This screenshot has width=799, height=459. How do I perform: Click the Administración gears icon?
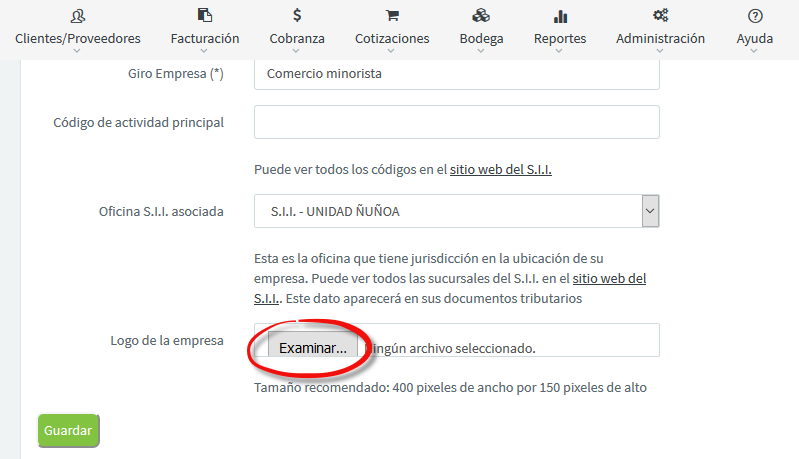click(660, 16)
